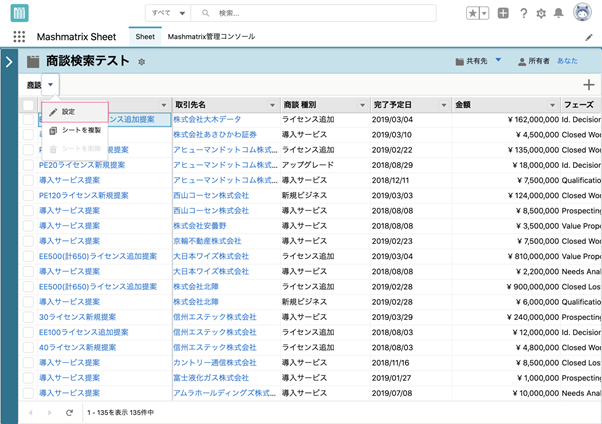602x424 pixels.
Task: Open the favorites list dropdown arrow
Action: tap(484, 13)
